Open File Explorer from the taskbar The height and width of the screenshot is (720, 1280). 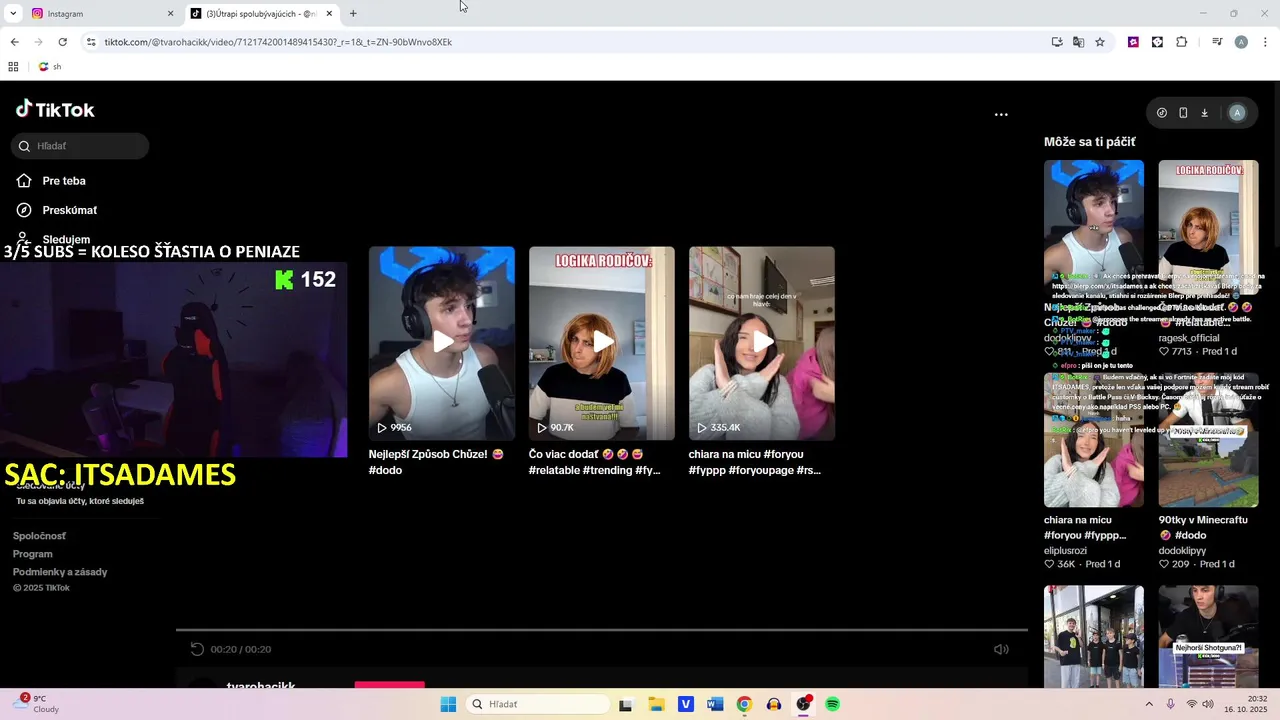(x=656, y=704)
